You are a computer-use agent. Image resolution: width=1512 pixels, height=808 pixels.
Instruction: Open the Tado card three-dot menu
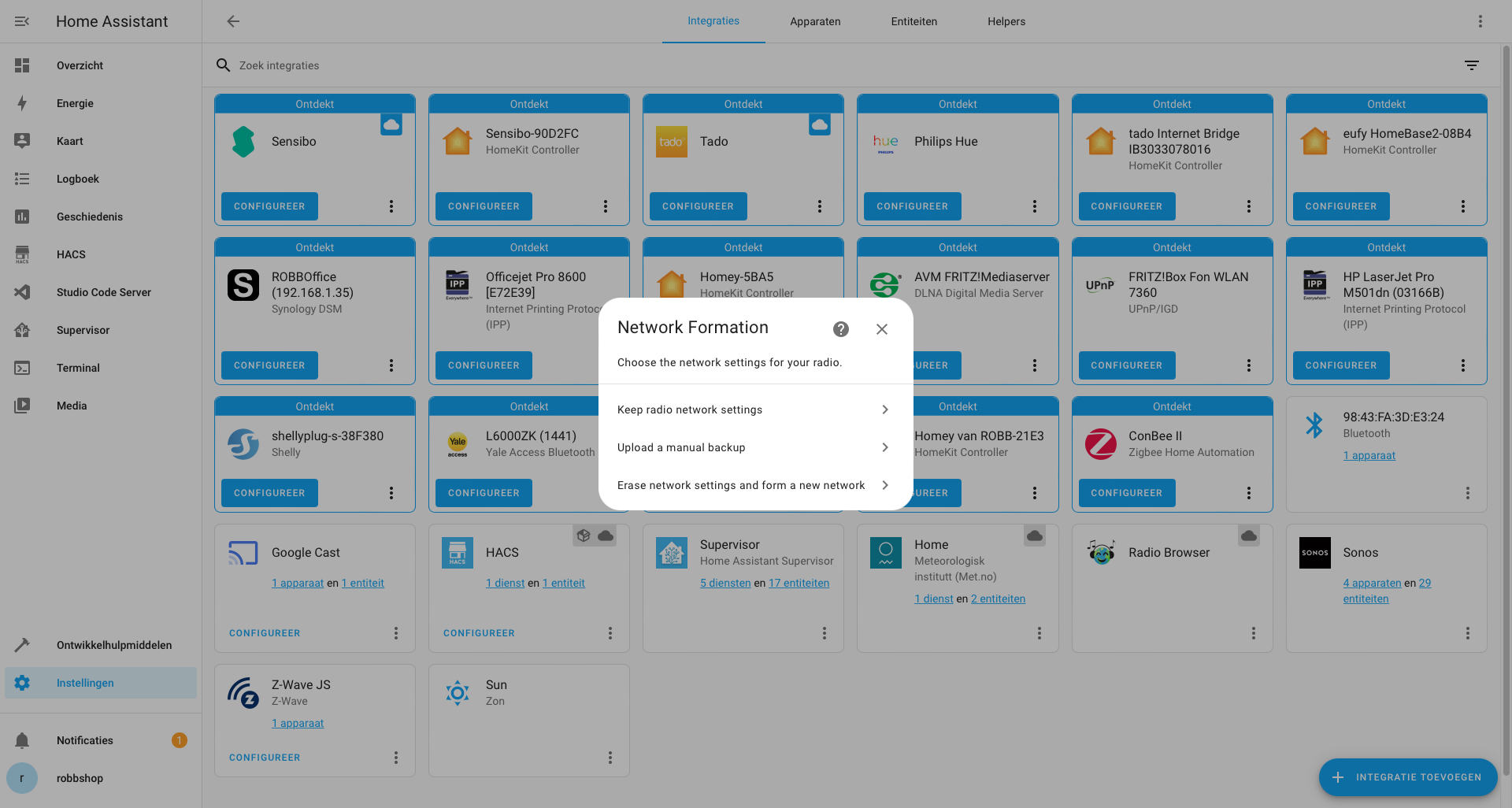[x=820, y=206]
